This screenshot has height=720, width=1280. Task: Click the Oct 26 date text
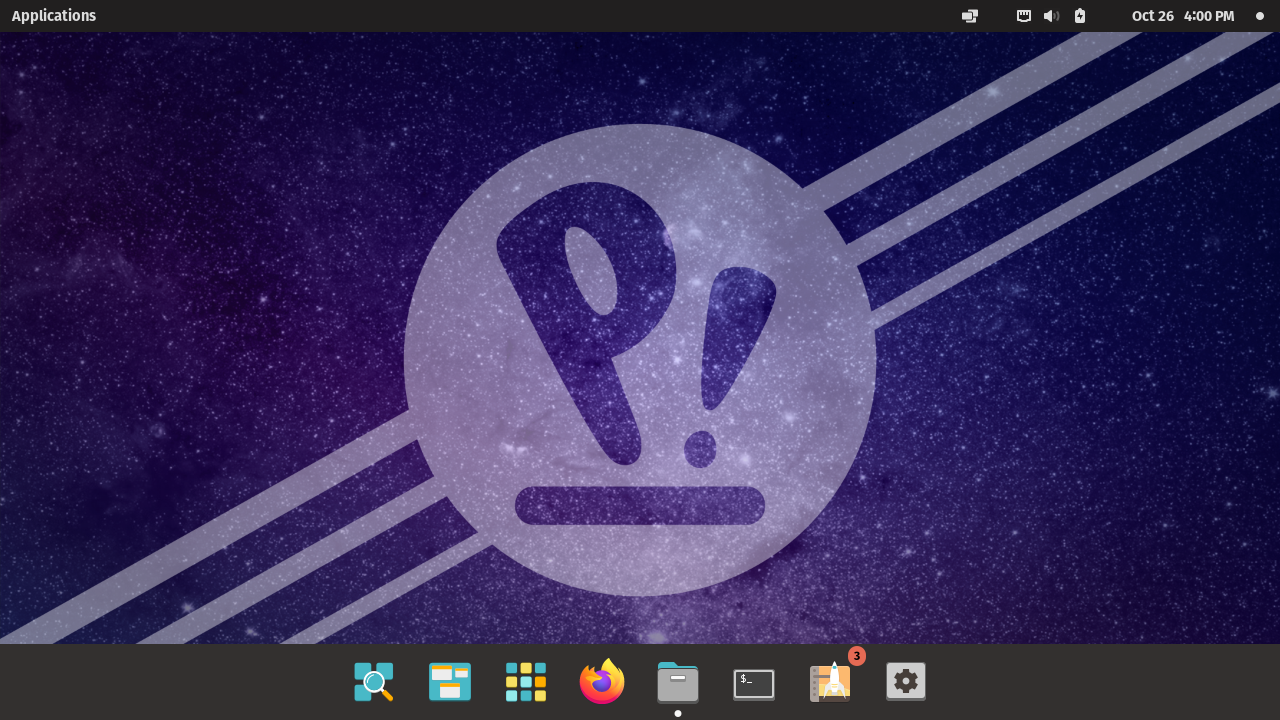tap(1152, 16)
